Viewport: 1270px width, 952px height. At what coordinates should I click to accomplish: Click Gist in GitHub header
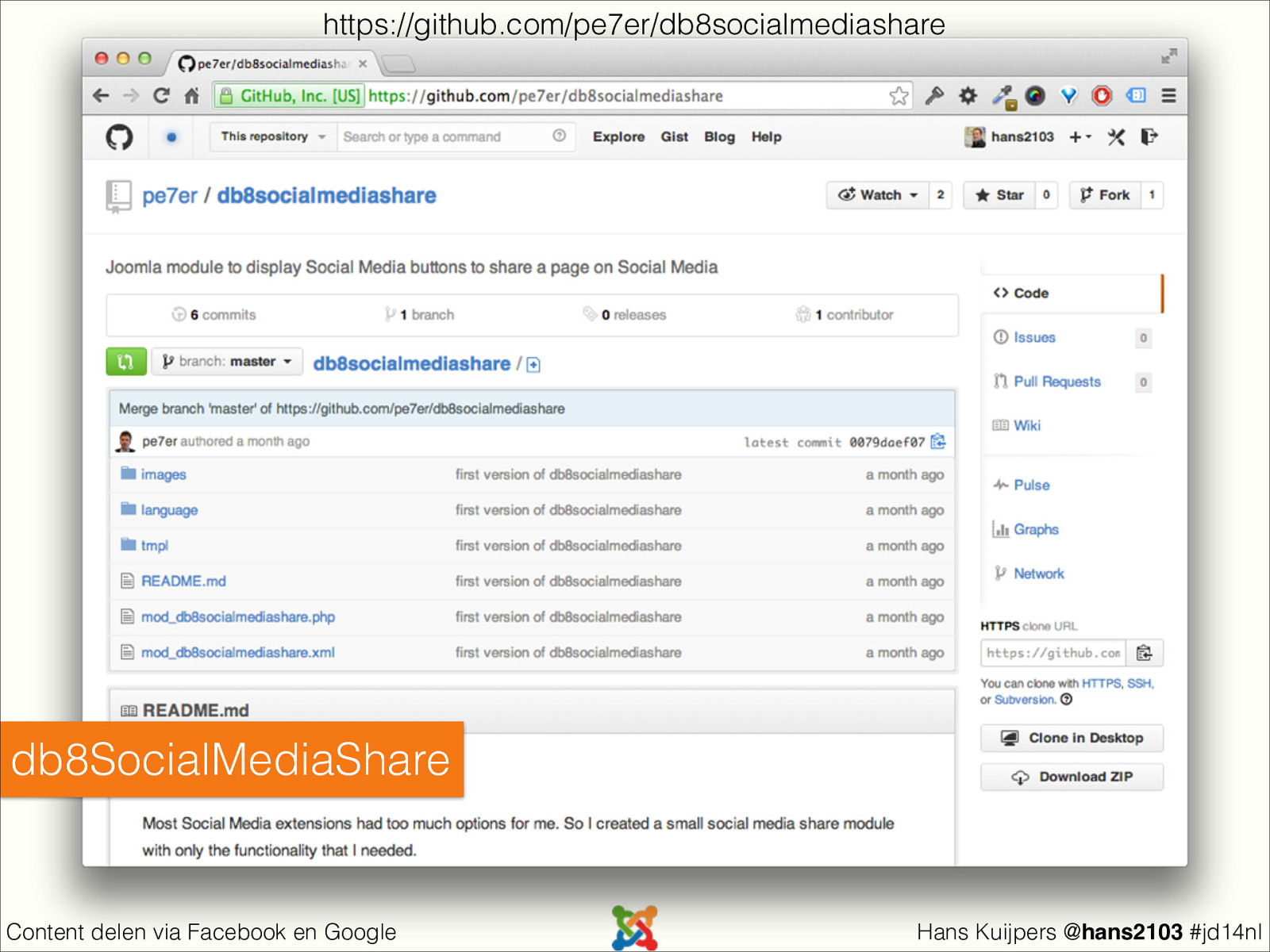pos(675,136)
